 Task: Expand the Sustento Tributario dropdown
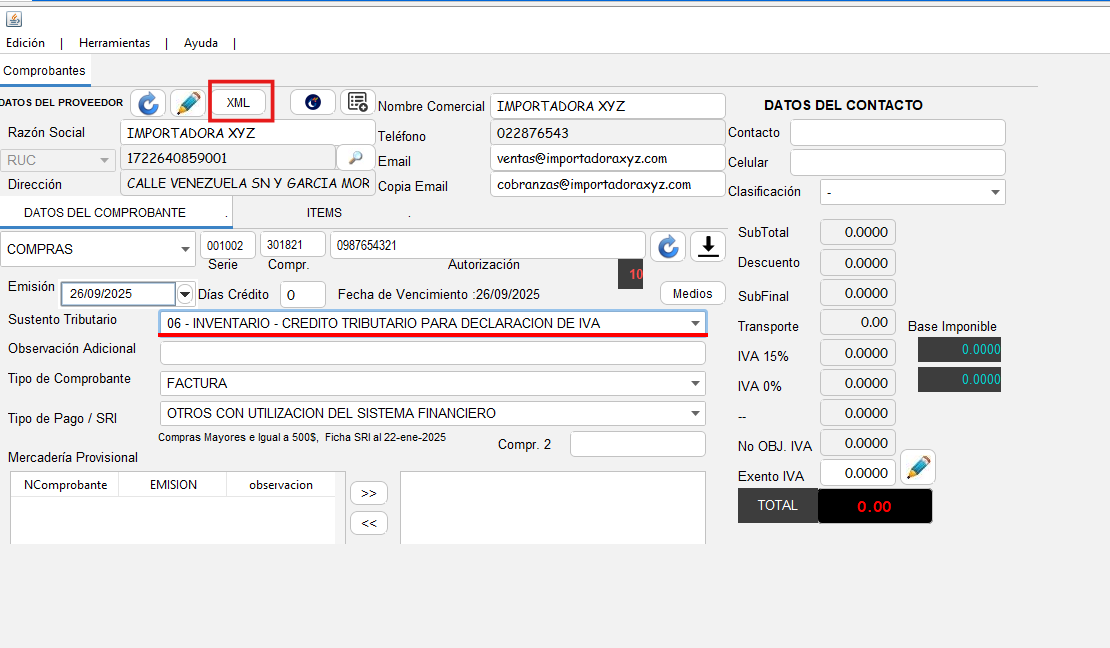coord(695,323)
